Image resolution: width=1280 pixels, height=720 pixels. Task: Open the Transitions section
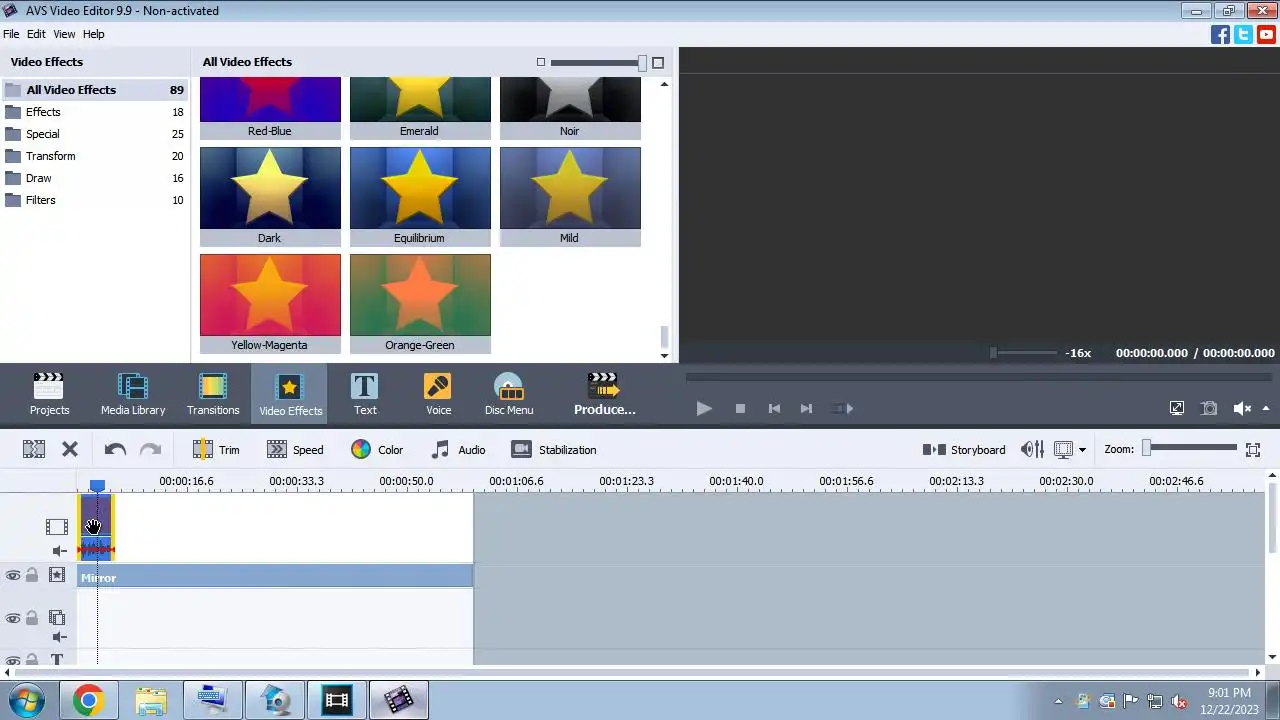click(213, 394)
